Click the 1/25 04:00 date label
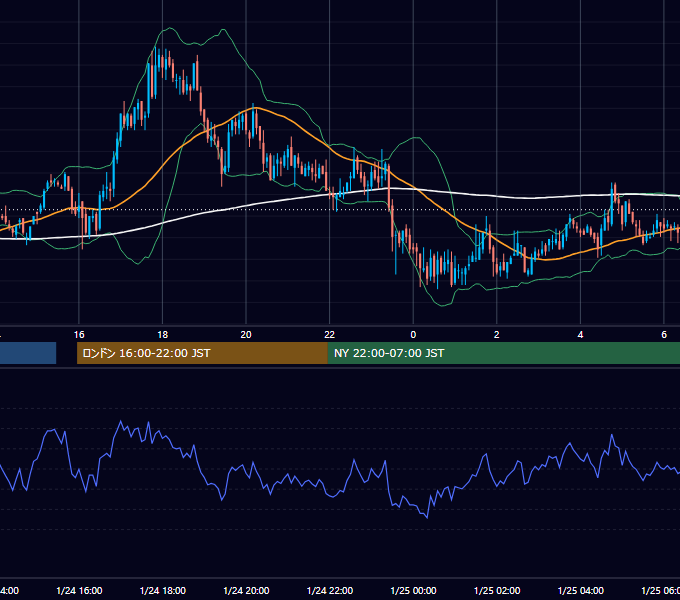 click(x=581, y=590)
